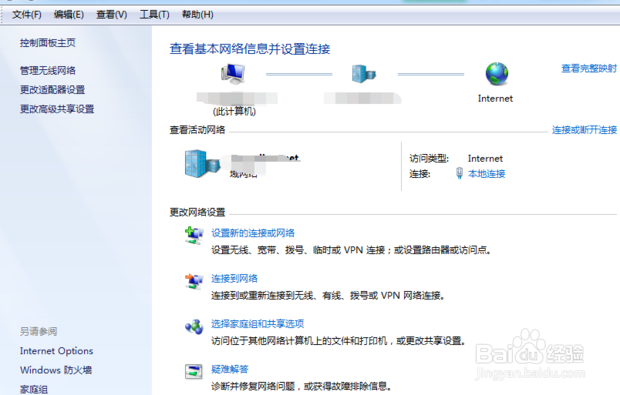Viewport: 620px width, 395px height.
Task: Click the network building icon in map
Action: click(363, 74)
